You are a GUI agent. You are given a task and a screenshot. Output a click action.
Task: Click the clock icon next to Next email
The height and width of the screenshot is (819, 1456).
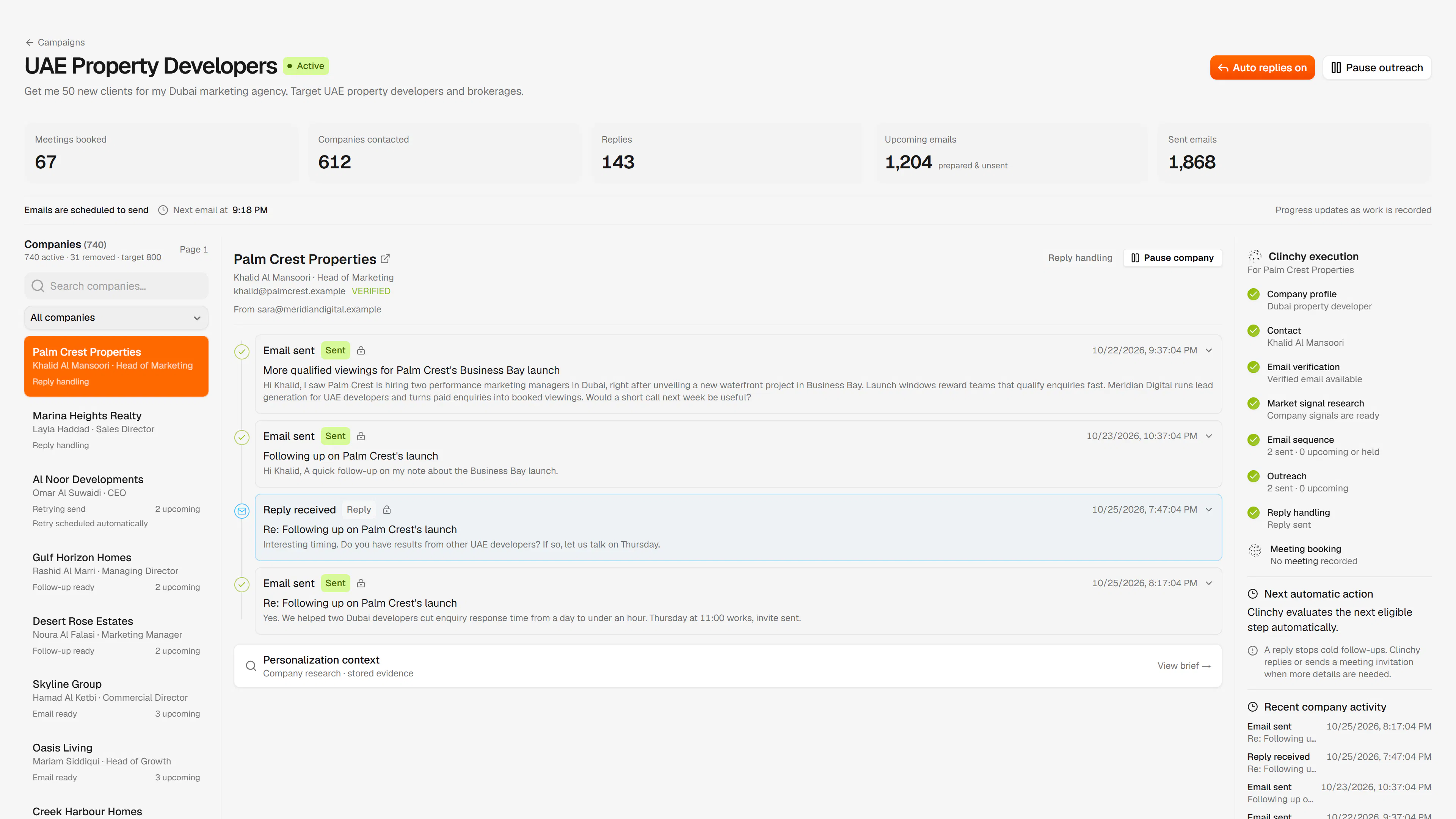pos(163,210)
